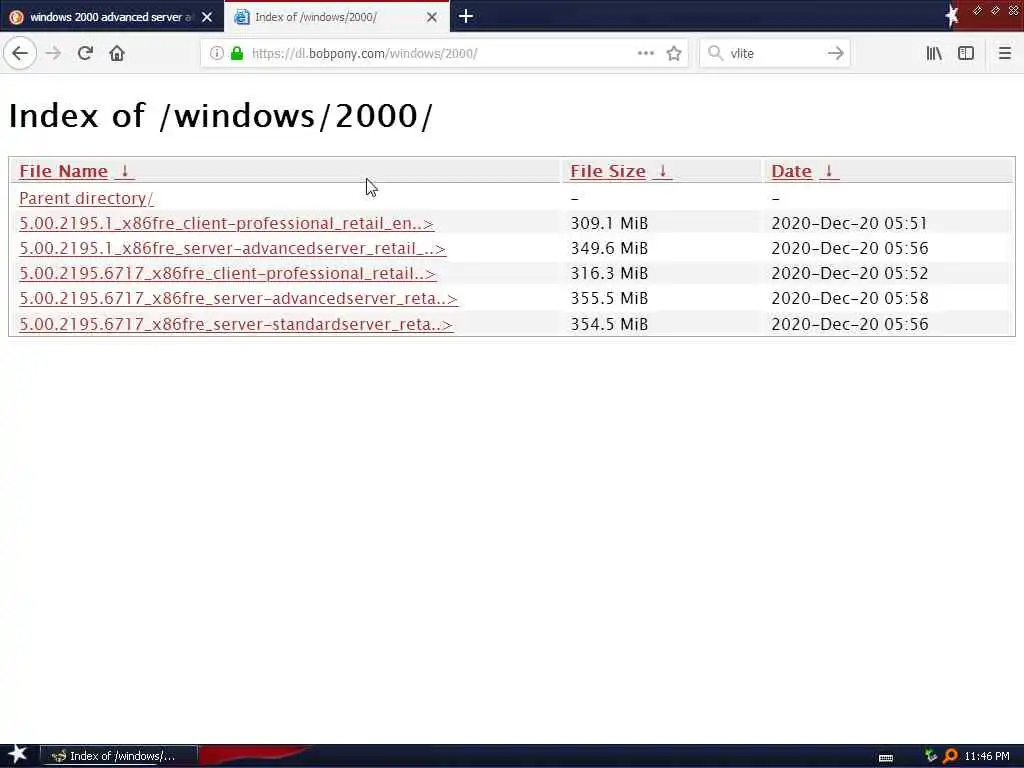This screenshot has height=768, width=1024.
Task: Click the 349.6 MiB size cell
Action: coord(609,248)
